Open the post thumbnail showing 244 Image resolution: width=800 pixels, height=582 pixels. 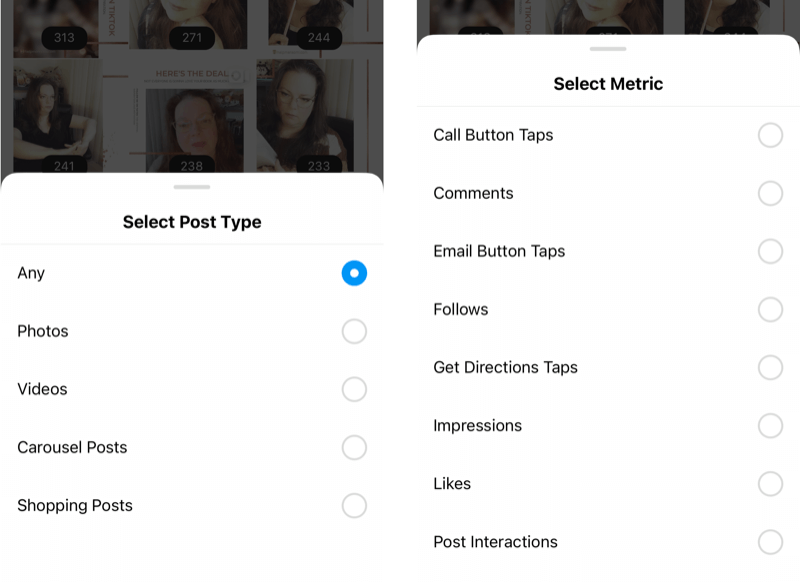311,24
